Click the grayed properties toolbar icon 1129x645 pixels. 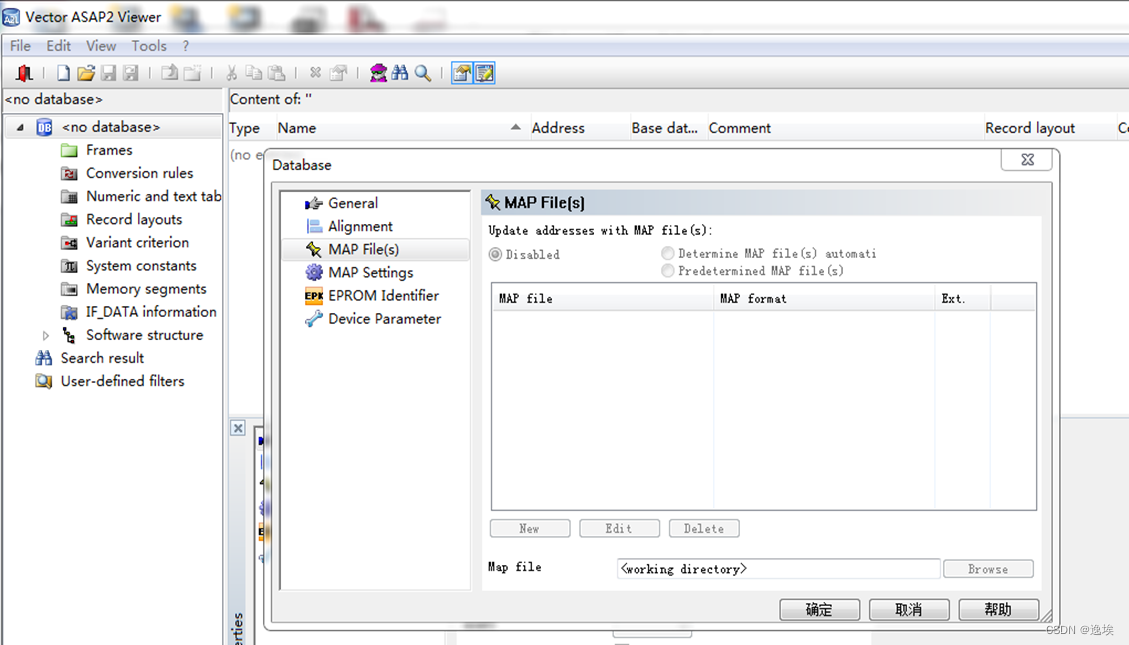(x=338, y=73)
